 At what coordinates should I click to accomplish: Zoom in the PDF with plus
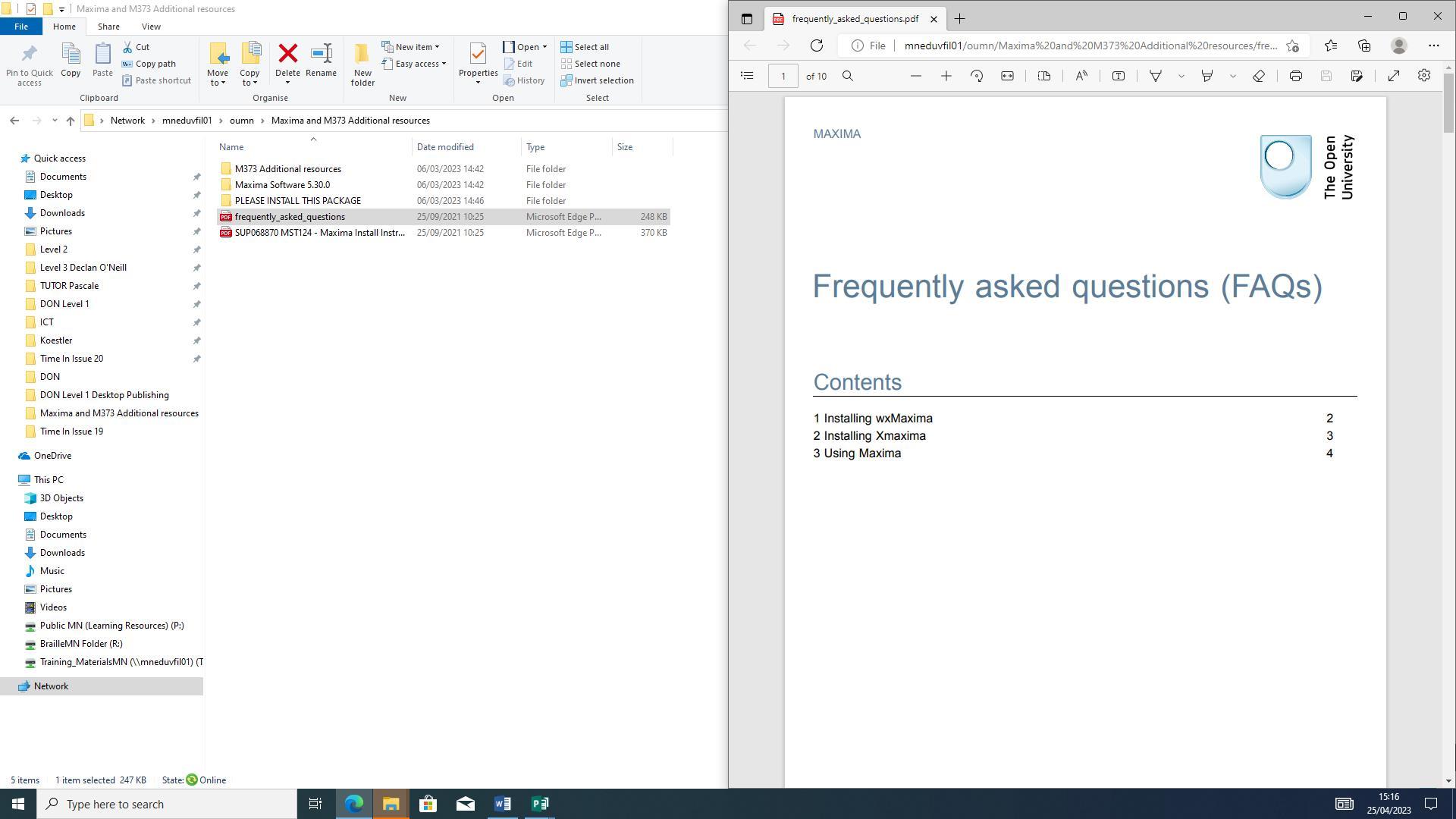946,76
